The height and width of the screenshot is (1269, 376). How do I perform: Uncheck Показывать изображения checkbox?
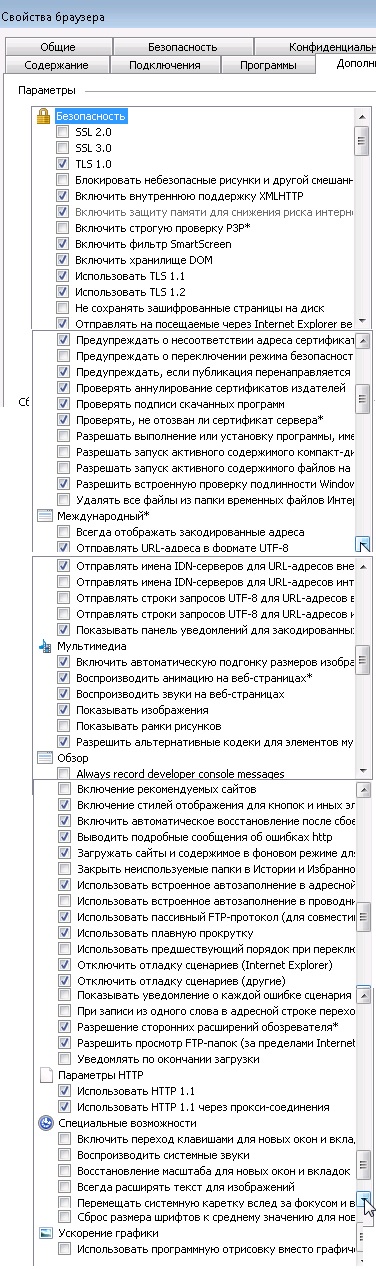coord(64,710)
